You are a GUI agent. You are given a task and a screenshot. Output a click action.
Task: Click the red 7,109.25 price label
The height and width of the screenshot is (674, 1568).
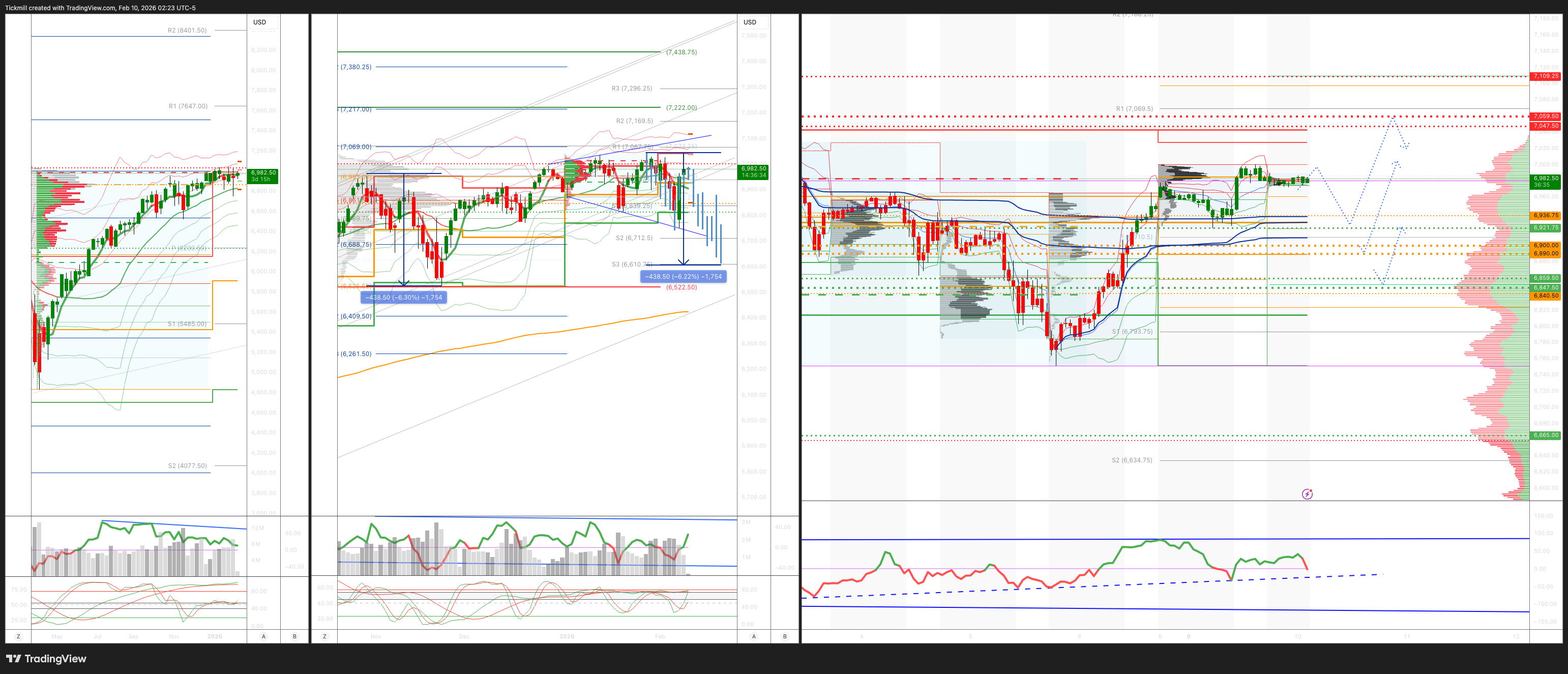[1546, 76]
